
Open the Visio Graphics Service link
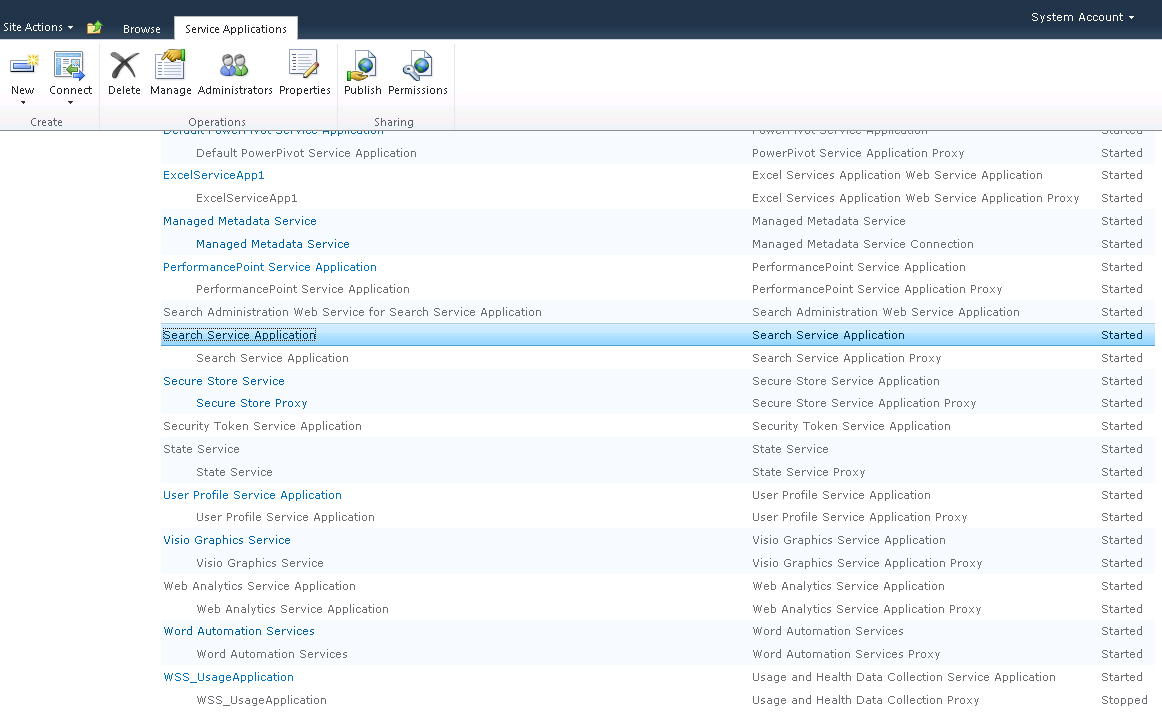coord(227,541)
